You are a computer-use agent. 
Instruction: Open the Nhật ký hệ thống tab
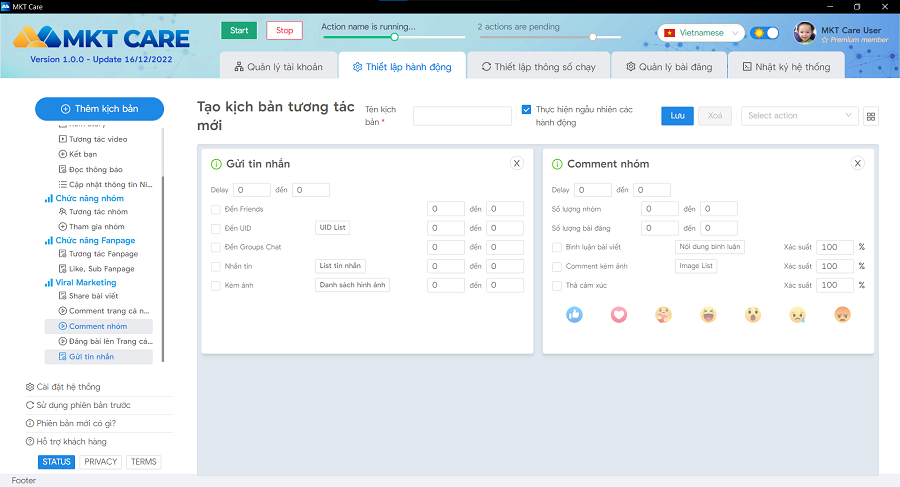(x=786, y=67)
